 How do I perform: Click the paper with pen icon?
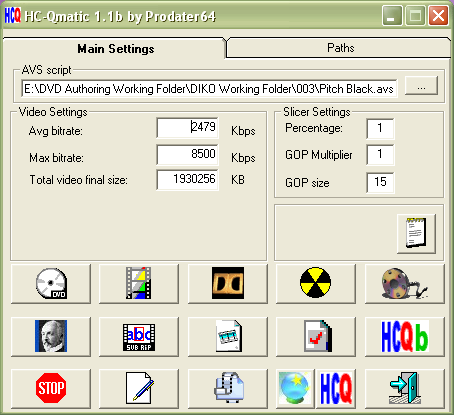(139, 389)
